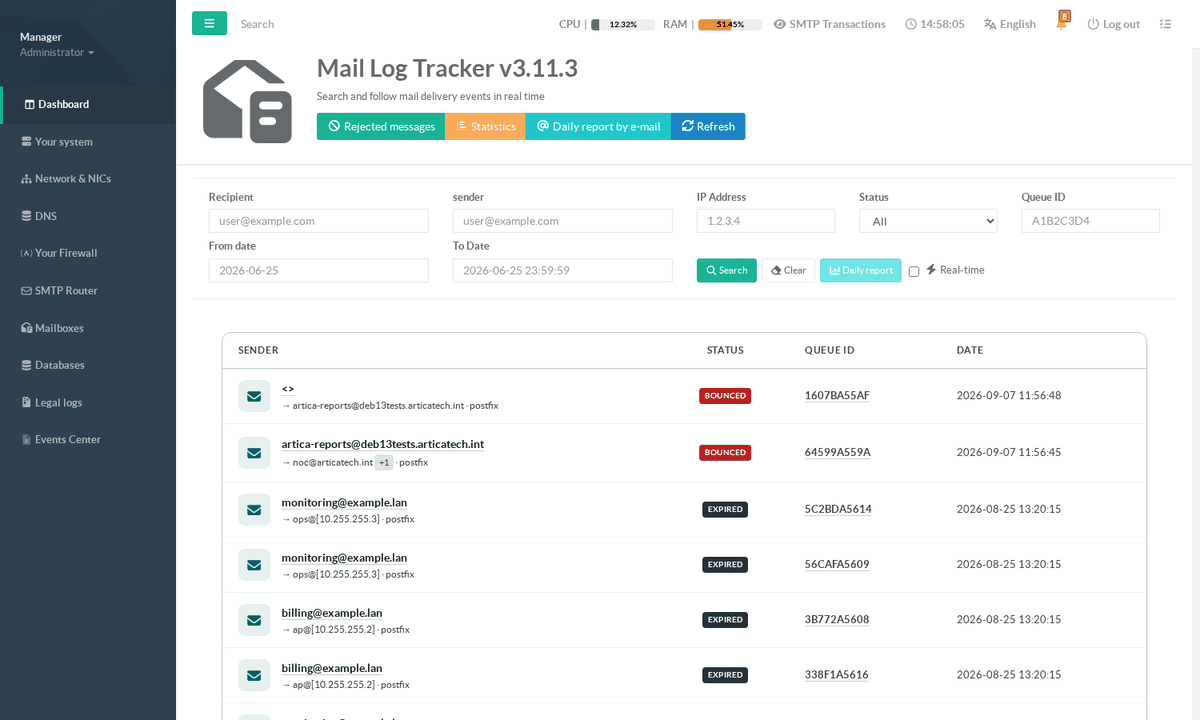Open Databases in the sidebar
The height and width of the screenshot is (720, 1200).
pyautogui.click(x=88, y=365)
